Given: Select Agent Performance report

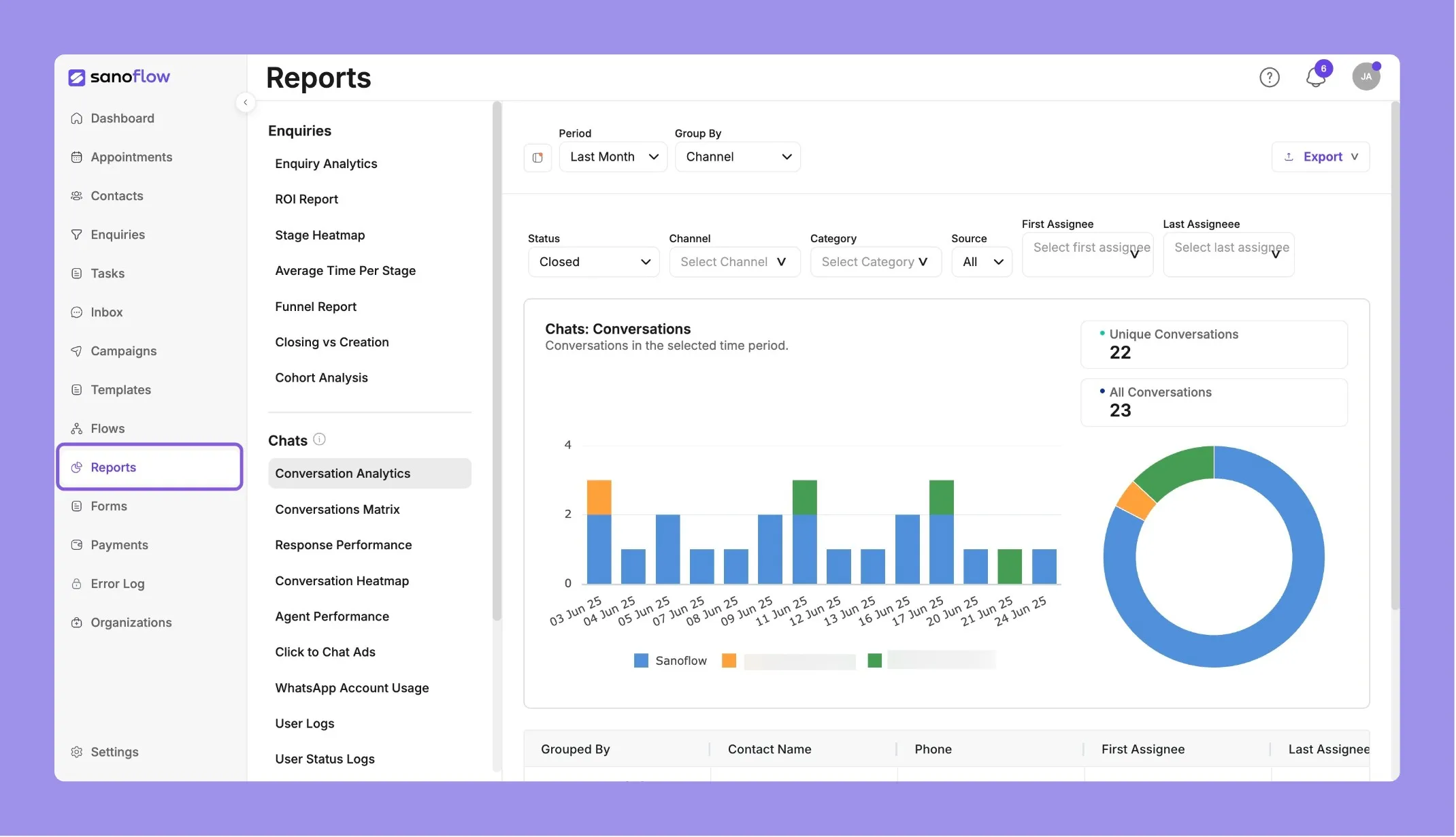Looking at the screenshot, I should [x=332, y=617].
